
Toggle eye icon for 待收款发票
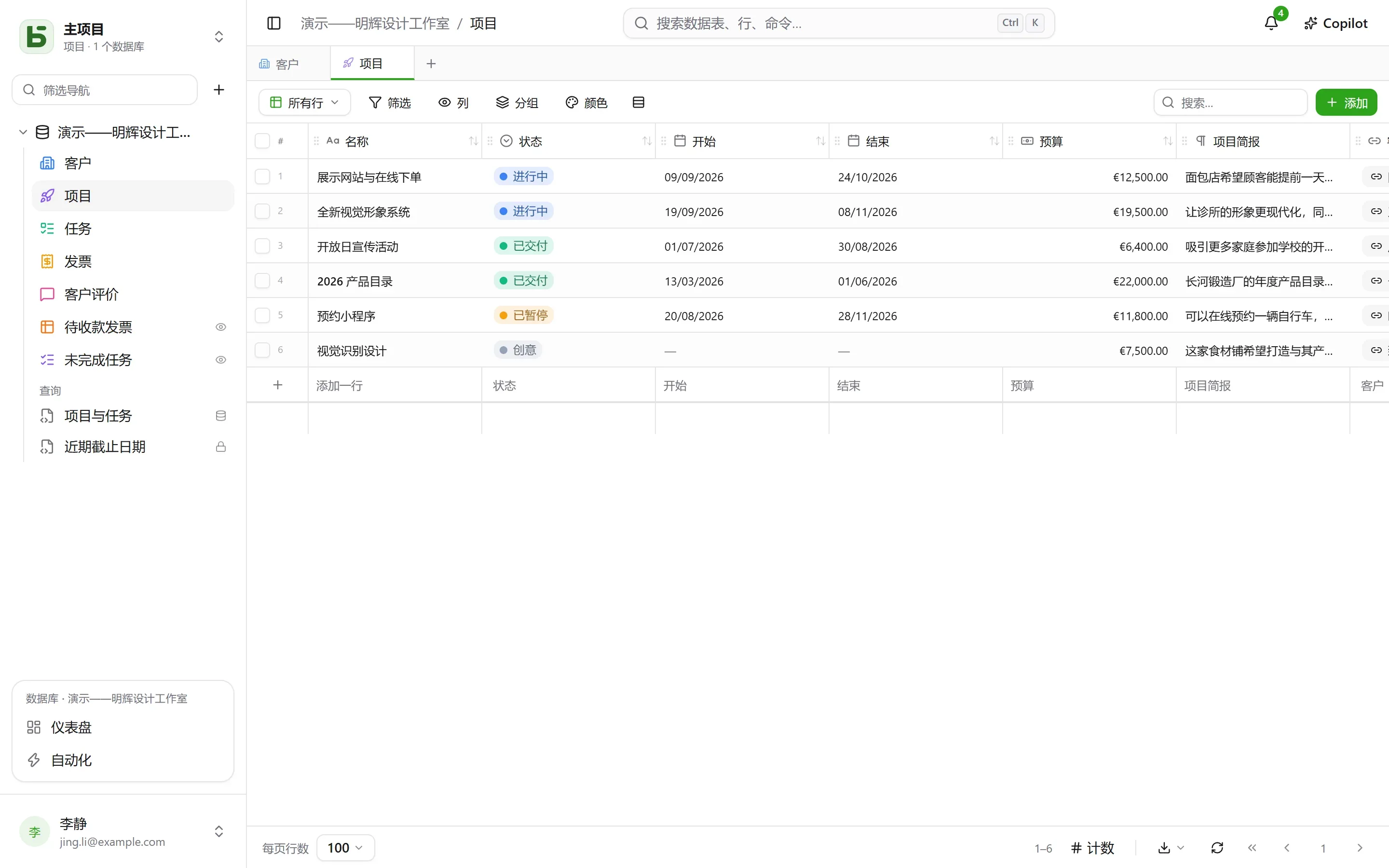pos(220,327)
